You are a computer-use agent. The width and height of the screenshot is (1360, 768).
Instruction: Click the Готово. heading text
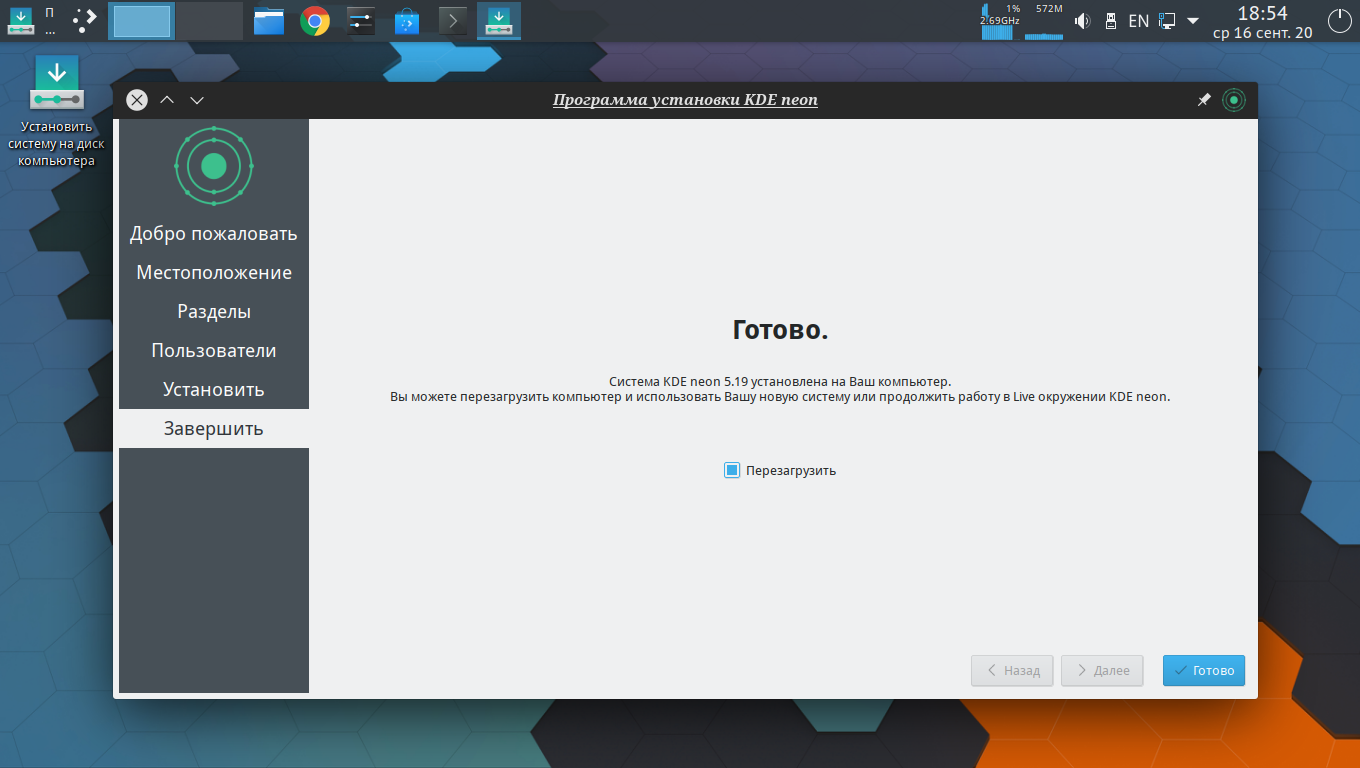pyautogui.click(x=780, y=330)
